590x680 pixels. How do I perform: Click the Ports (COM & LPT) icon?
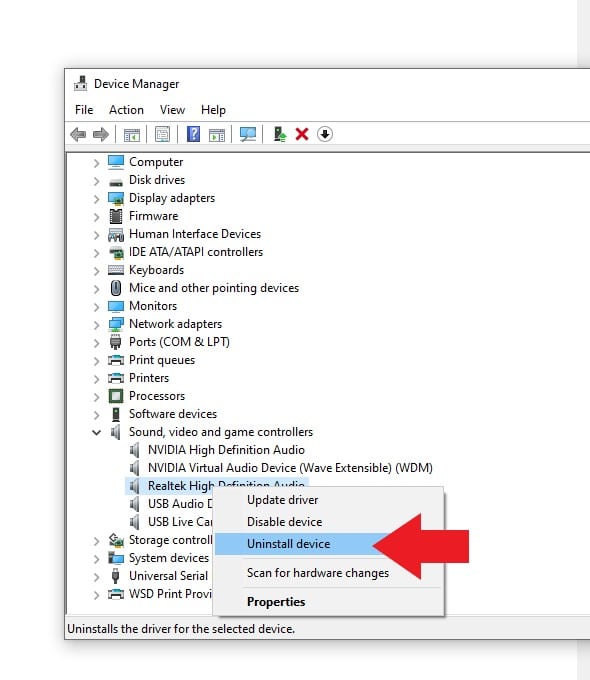[115, 342]
